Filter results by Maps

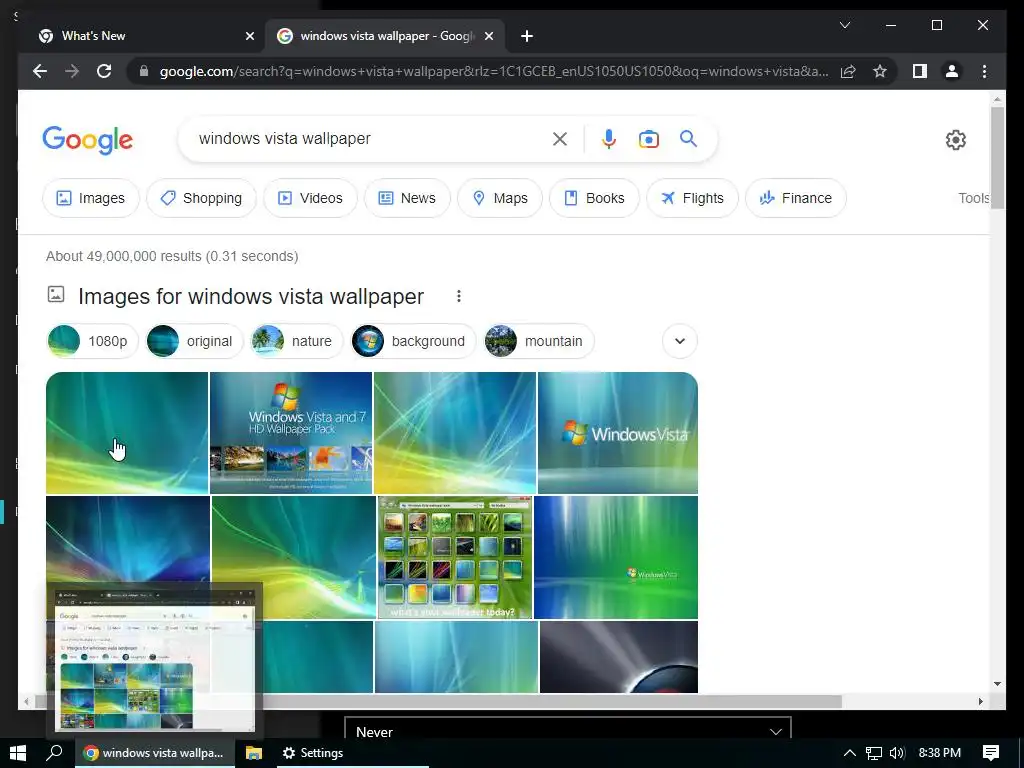point(500,198)
